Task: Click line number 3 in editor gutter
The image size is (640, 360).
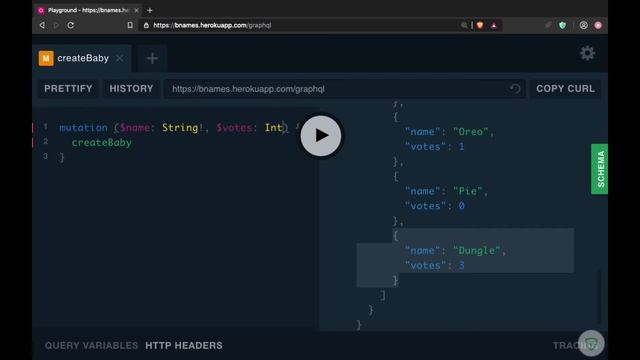Action: pyautogui.click(x=45, y=156)
